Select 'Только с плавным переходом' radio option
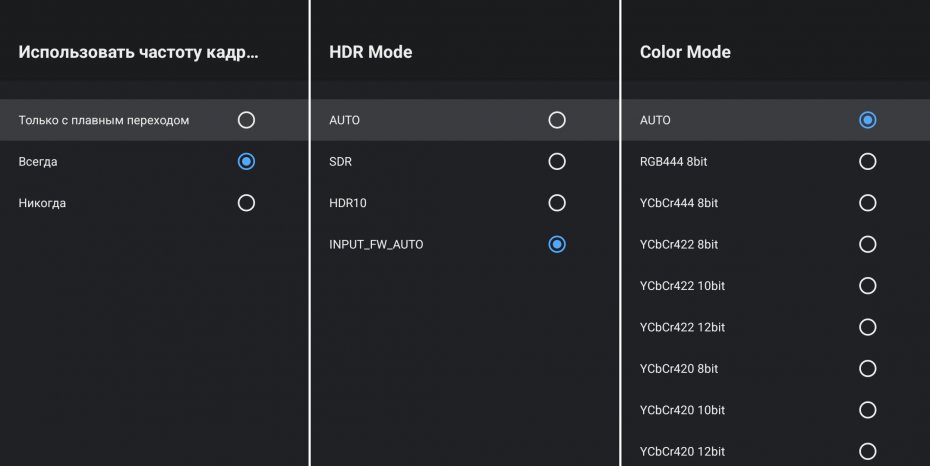The height and width of the screenshot is (466, 930). (246, 120)
